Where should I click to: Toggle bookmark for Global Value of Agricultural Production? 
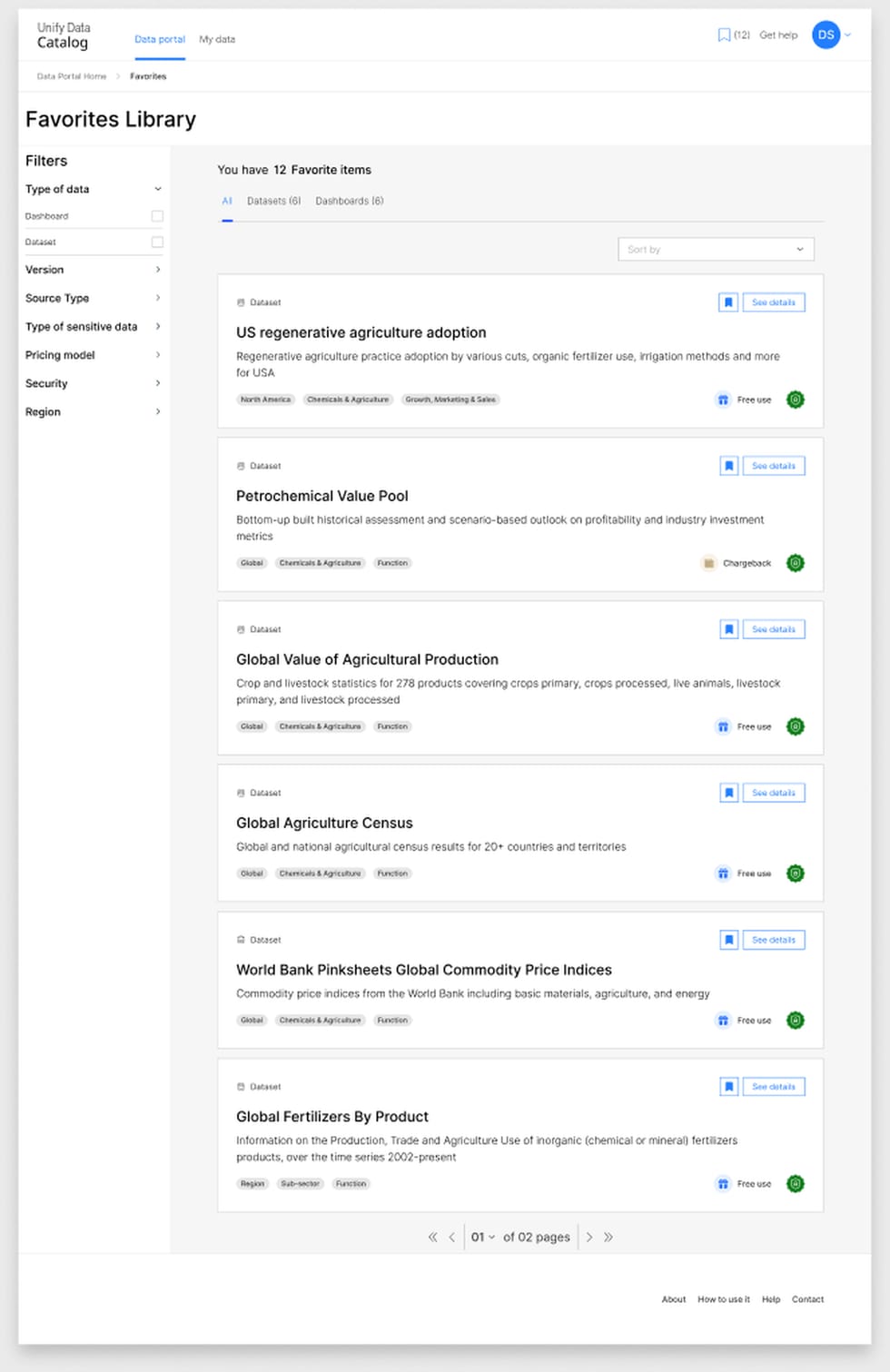coord(728,629)
